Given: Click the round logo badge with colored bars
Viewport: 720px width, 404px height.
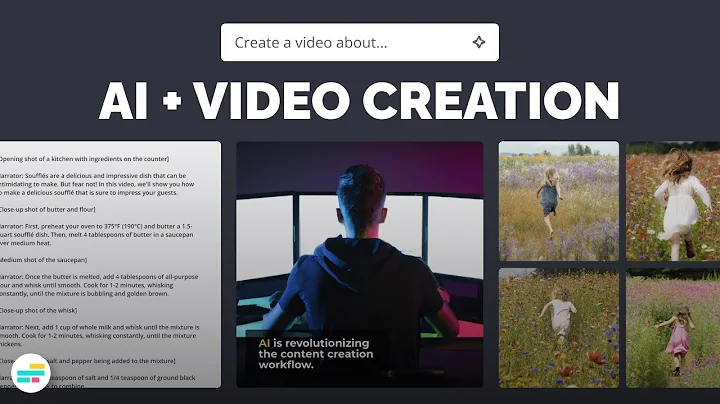Looking at the screenshot, I should tap(31, 373).
